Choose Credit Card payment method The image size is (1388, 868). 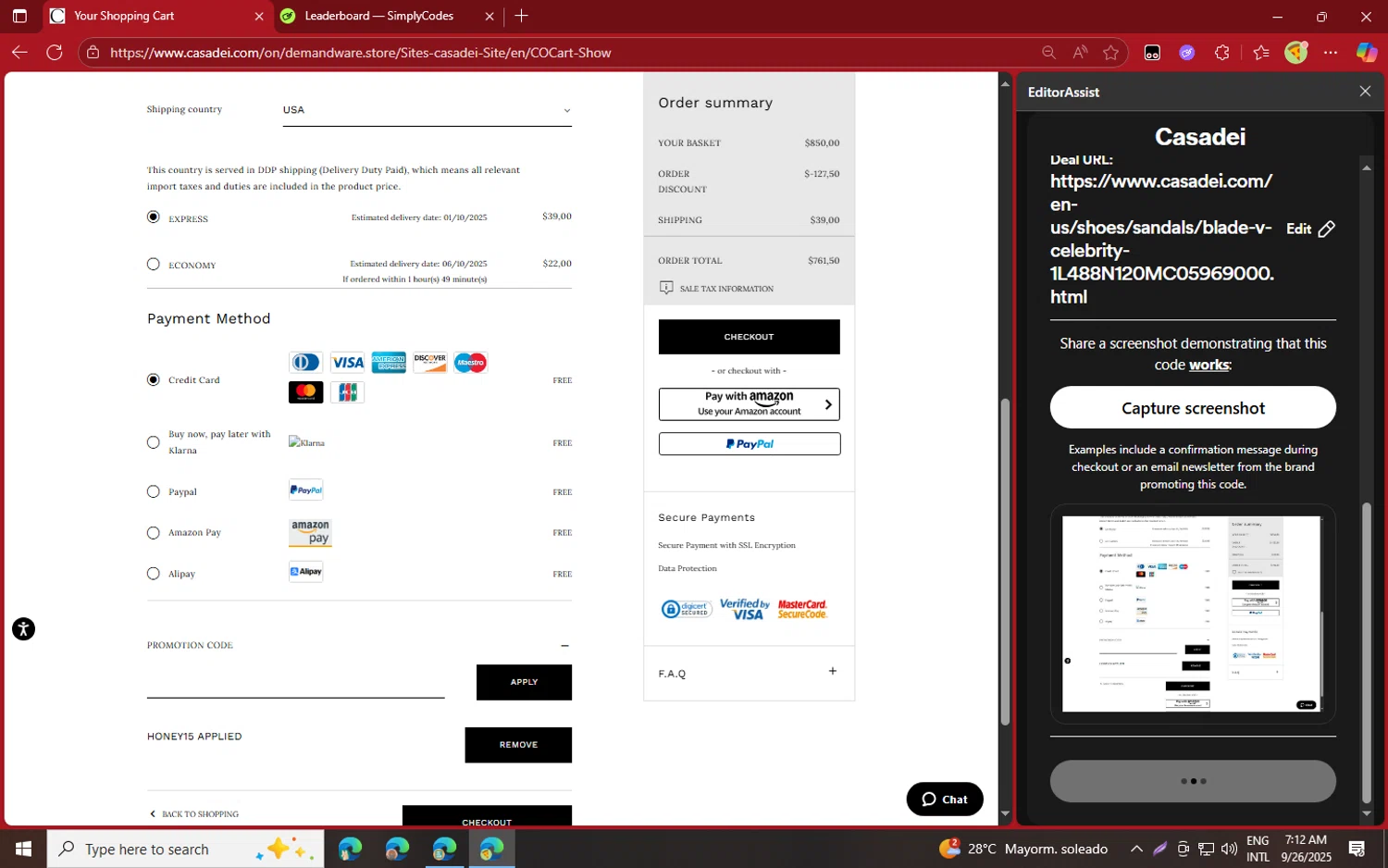[x=154, y=379]
